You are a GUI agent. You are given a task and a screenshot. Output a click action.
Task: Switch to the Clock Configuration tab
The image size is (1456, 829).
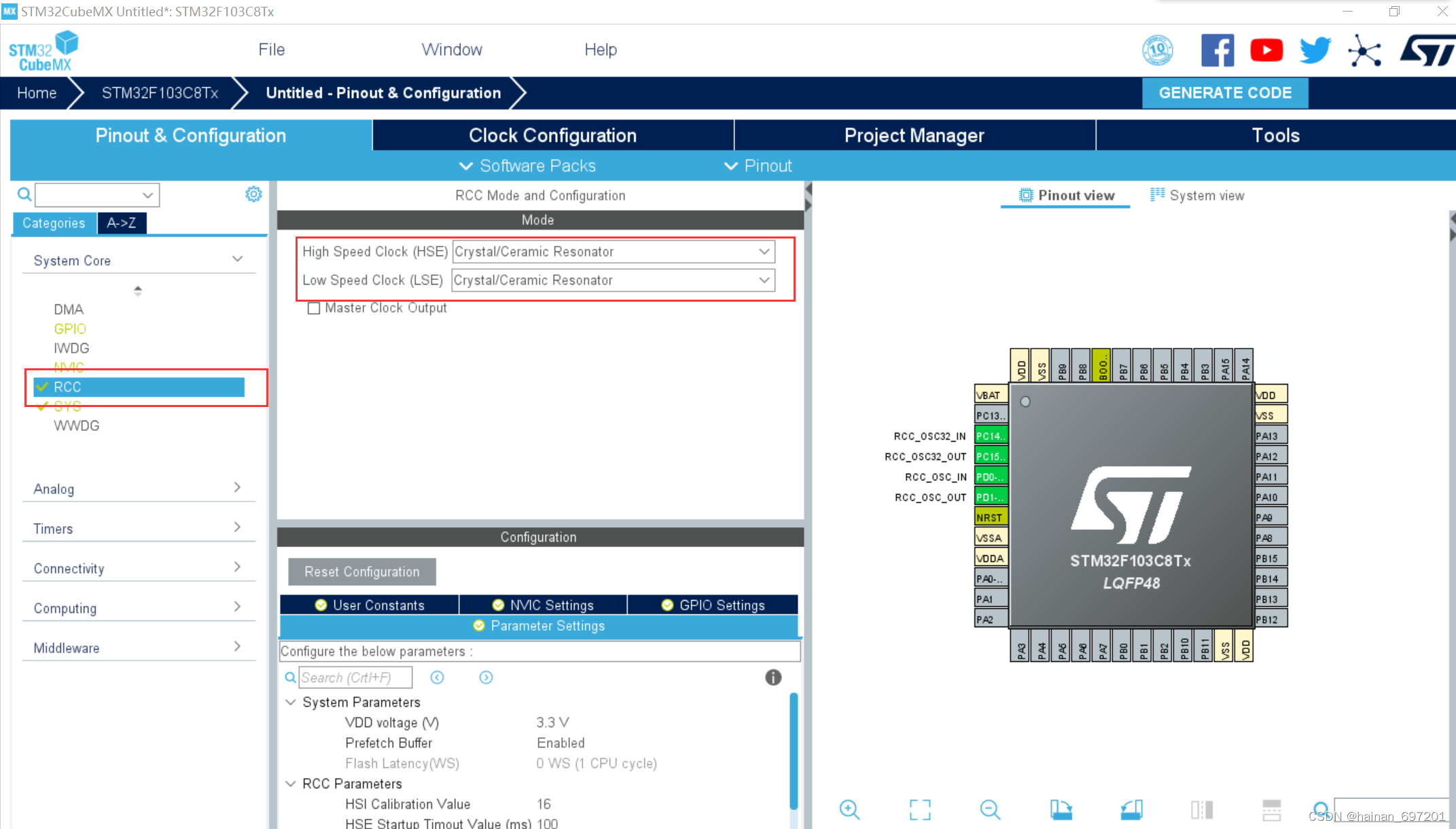click(553, 135)
